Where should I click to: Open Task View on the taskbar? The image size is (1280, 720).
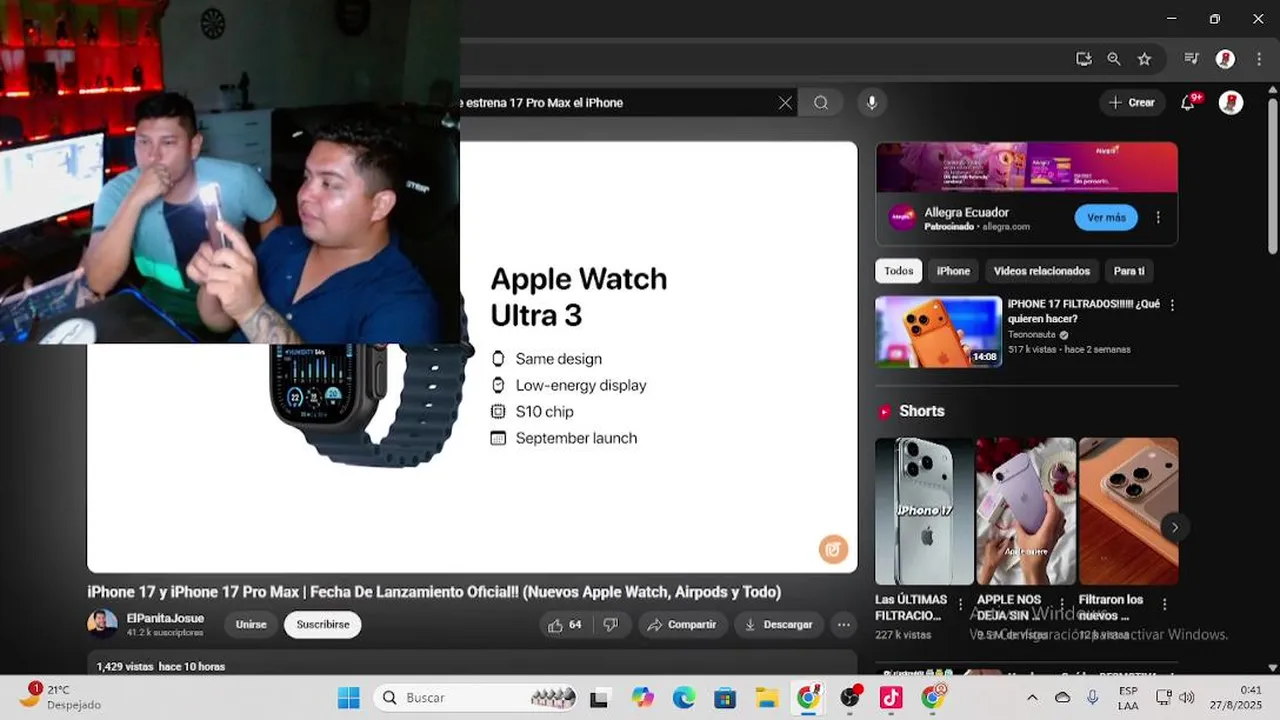pos(599,697)
